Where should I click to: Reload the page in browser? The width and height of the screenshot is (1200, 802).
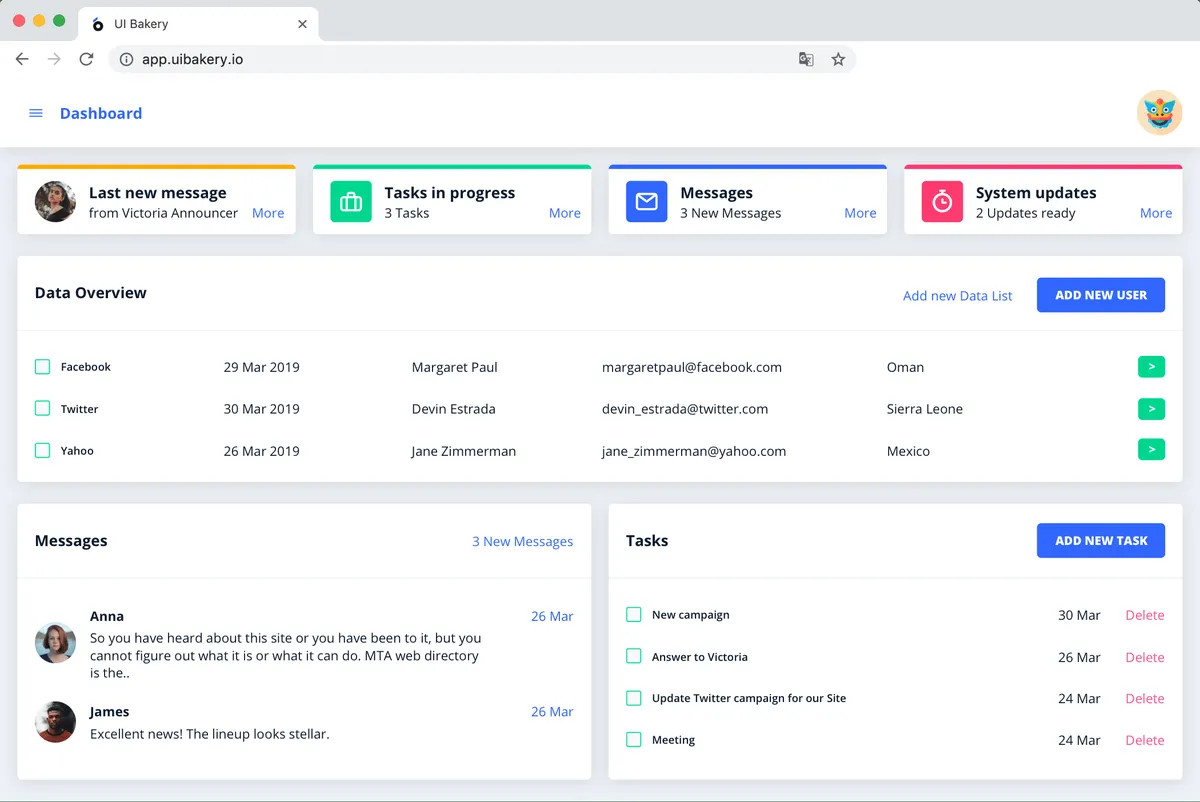(87, 60)
